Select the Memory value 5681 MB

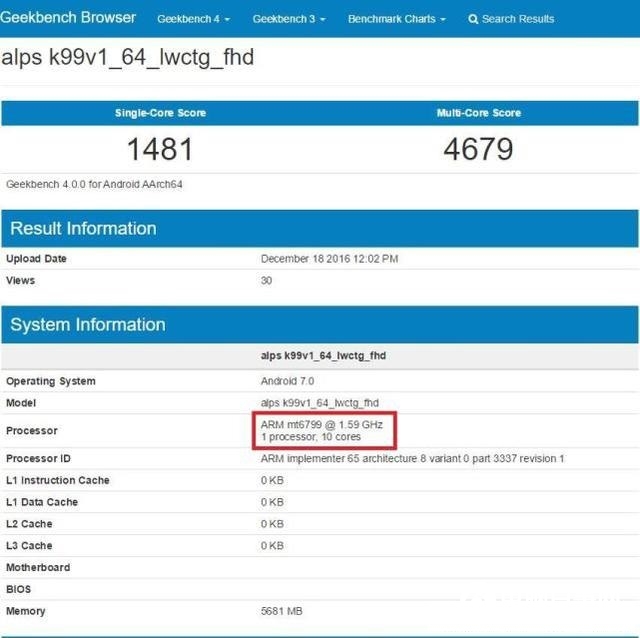point(281,611)
